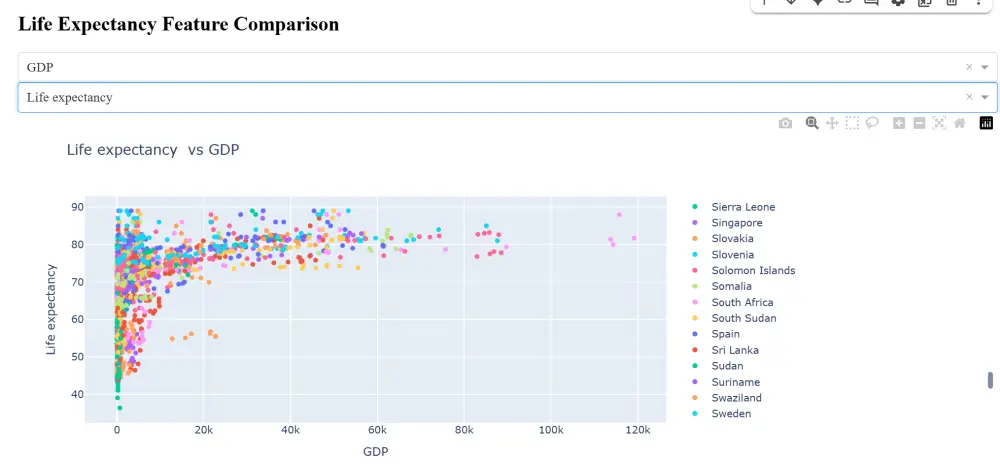
Task: Click the Autoscale axes icon
Action: pyautogui.click(x=939, y=123)
